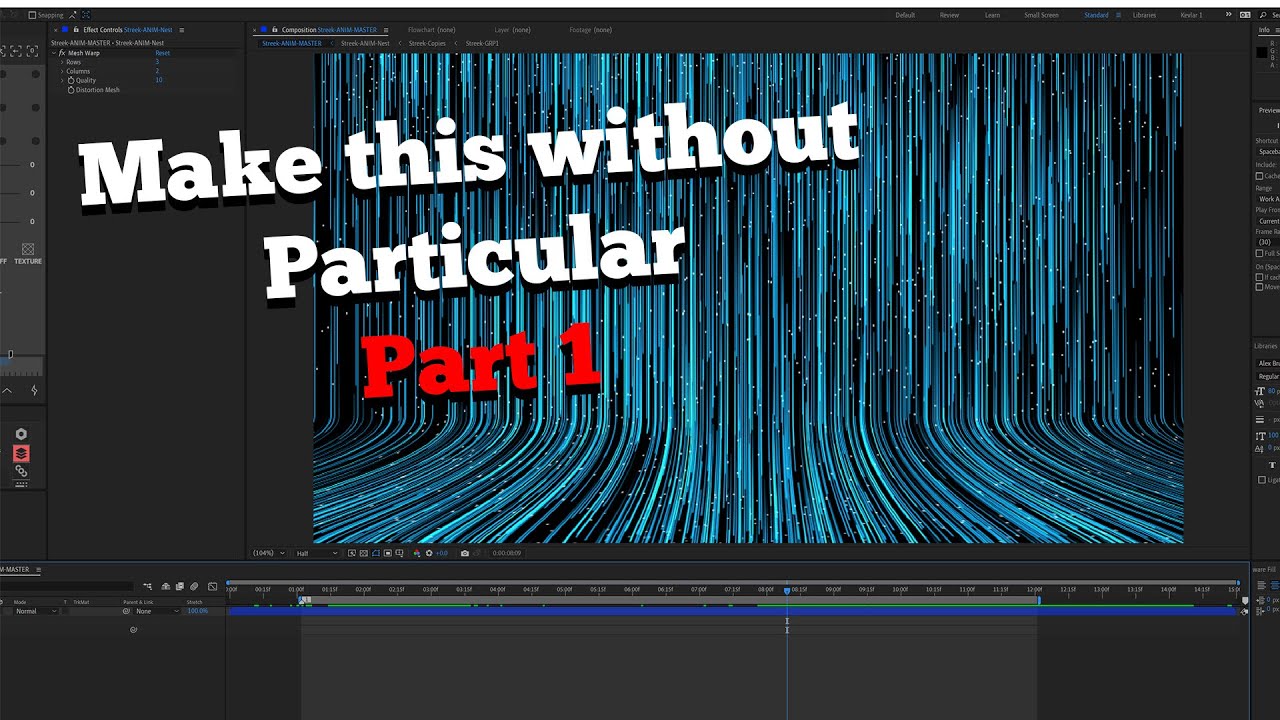Toggle the Distortion Mesh stopwatch
Image resolution: width=1280 pixels, height=720 pixels.
pyautogui.click(x=71, y=90)
